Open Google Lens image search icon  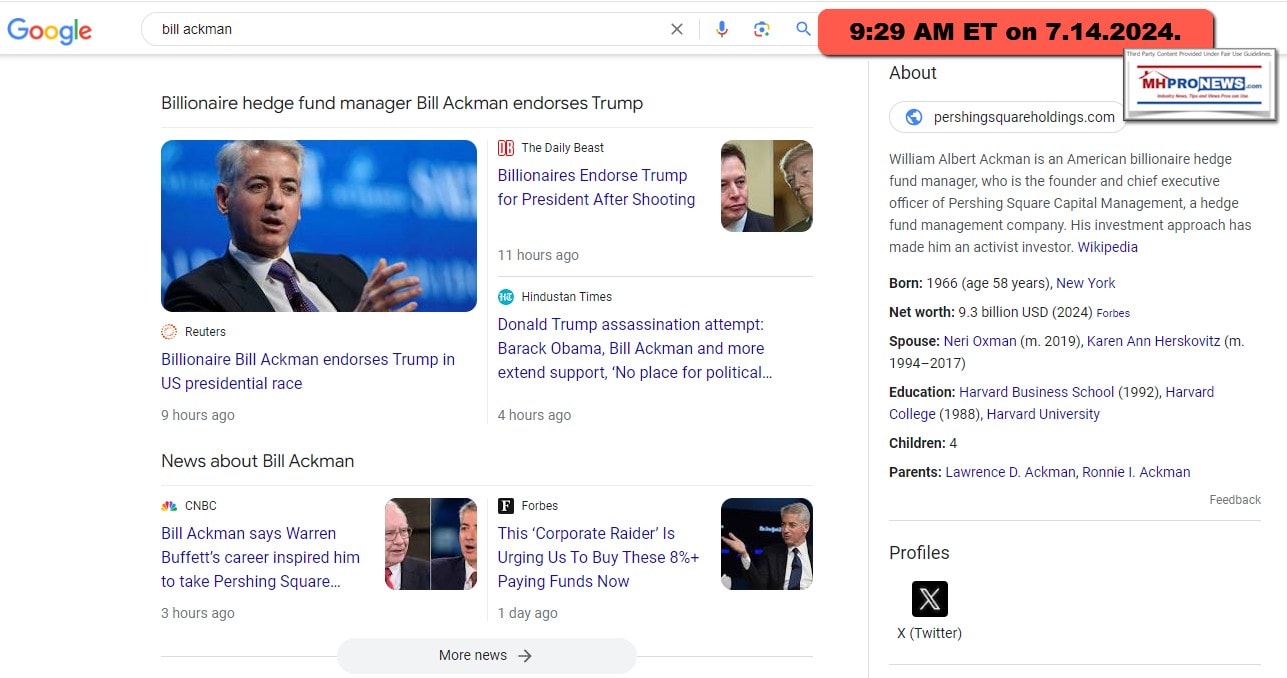click(762, 29)
